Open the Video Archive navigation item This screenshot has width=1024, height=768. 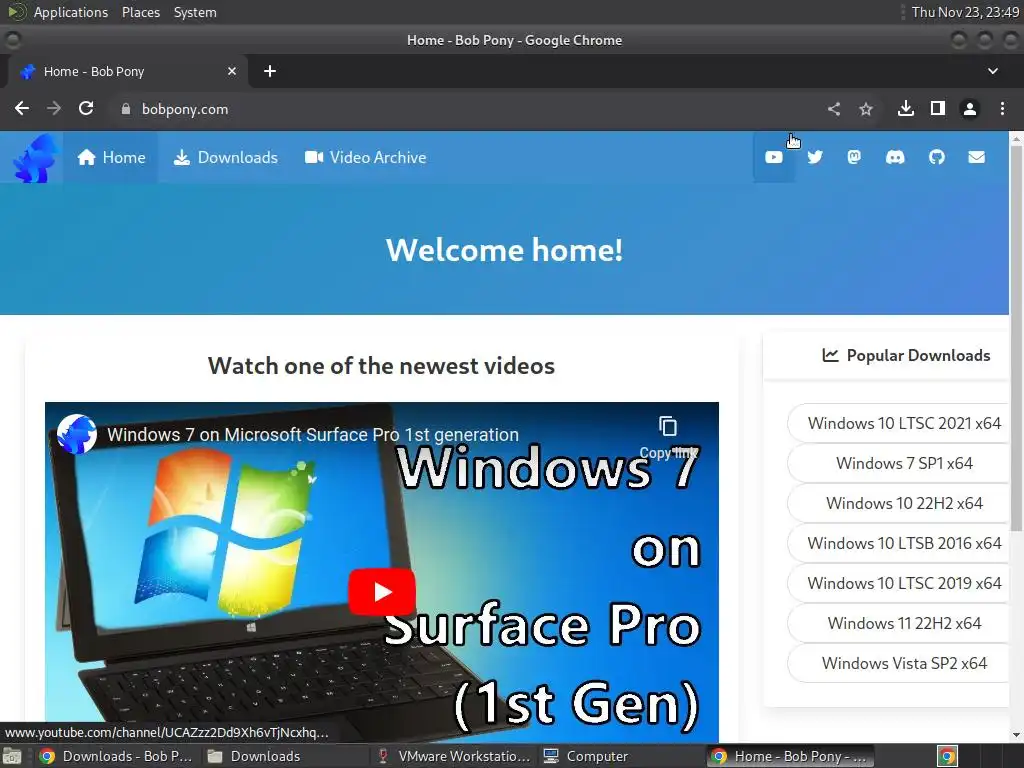point(365,157)
